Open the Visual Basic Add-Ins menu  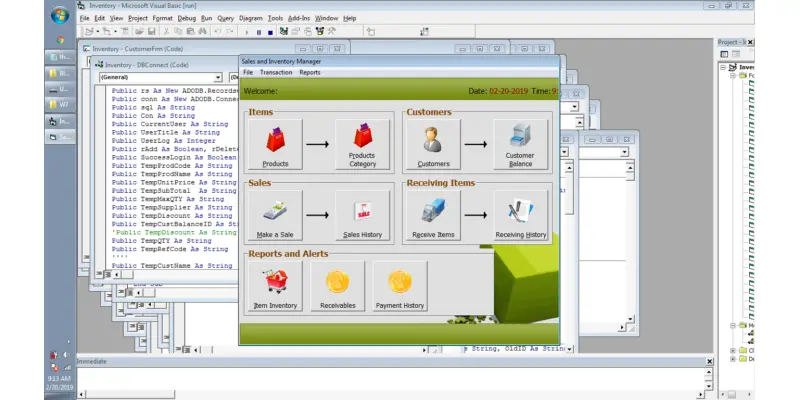299,18
